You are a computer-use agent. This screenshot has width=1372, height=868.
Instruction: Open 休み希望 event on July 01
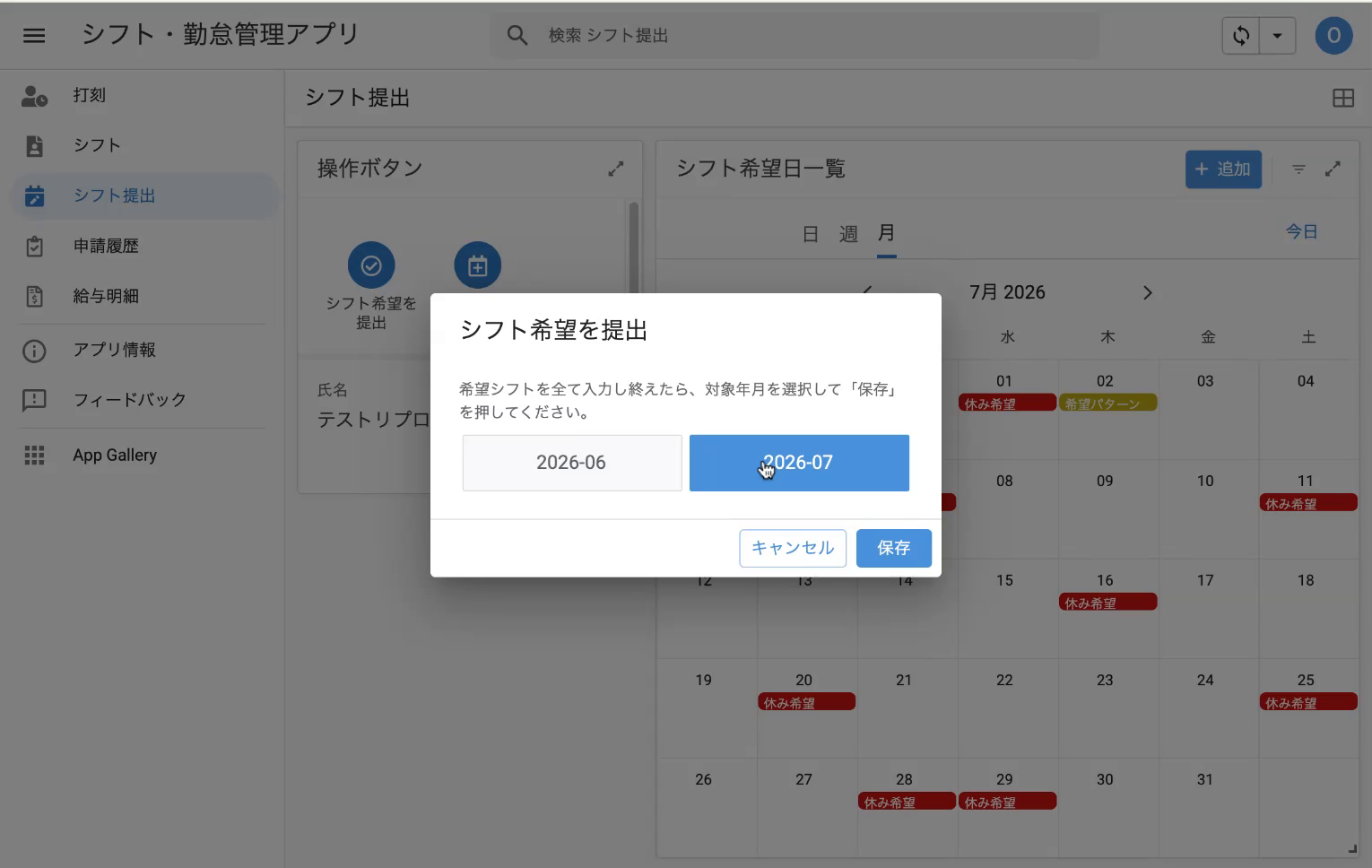click(1007, 404)
